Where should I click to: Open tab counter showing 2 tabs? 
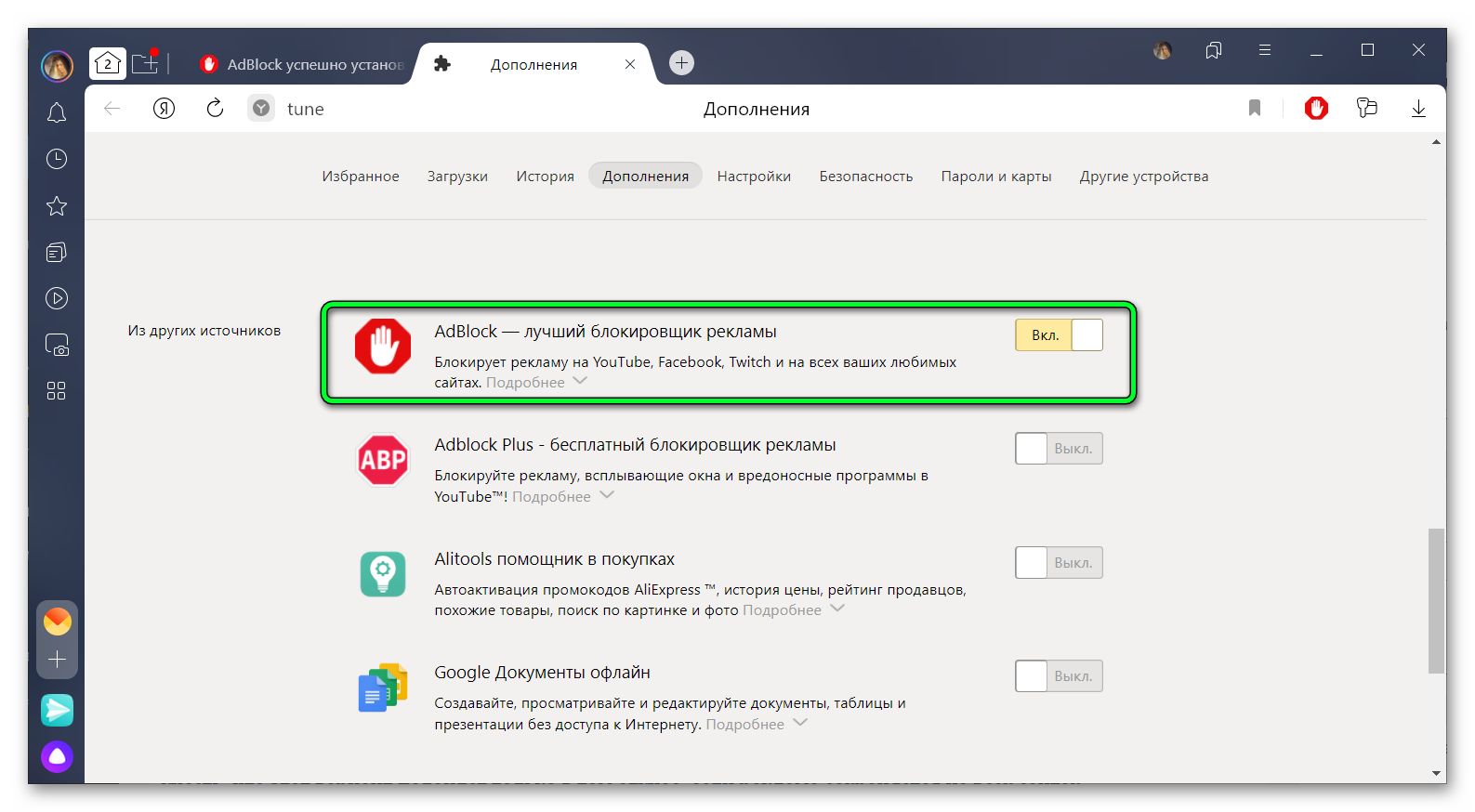point(108,63)
